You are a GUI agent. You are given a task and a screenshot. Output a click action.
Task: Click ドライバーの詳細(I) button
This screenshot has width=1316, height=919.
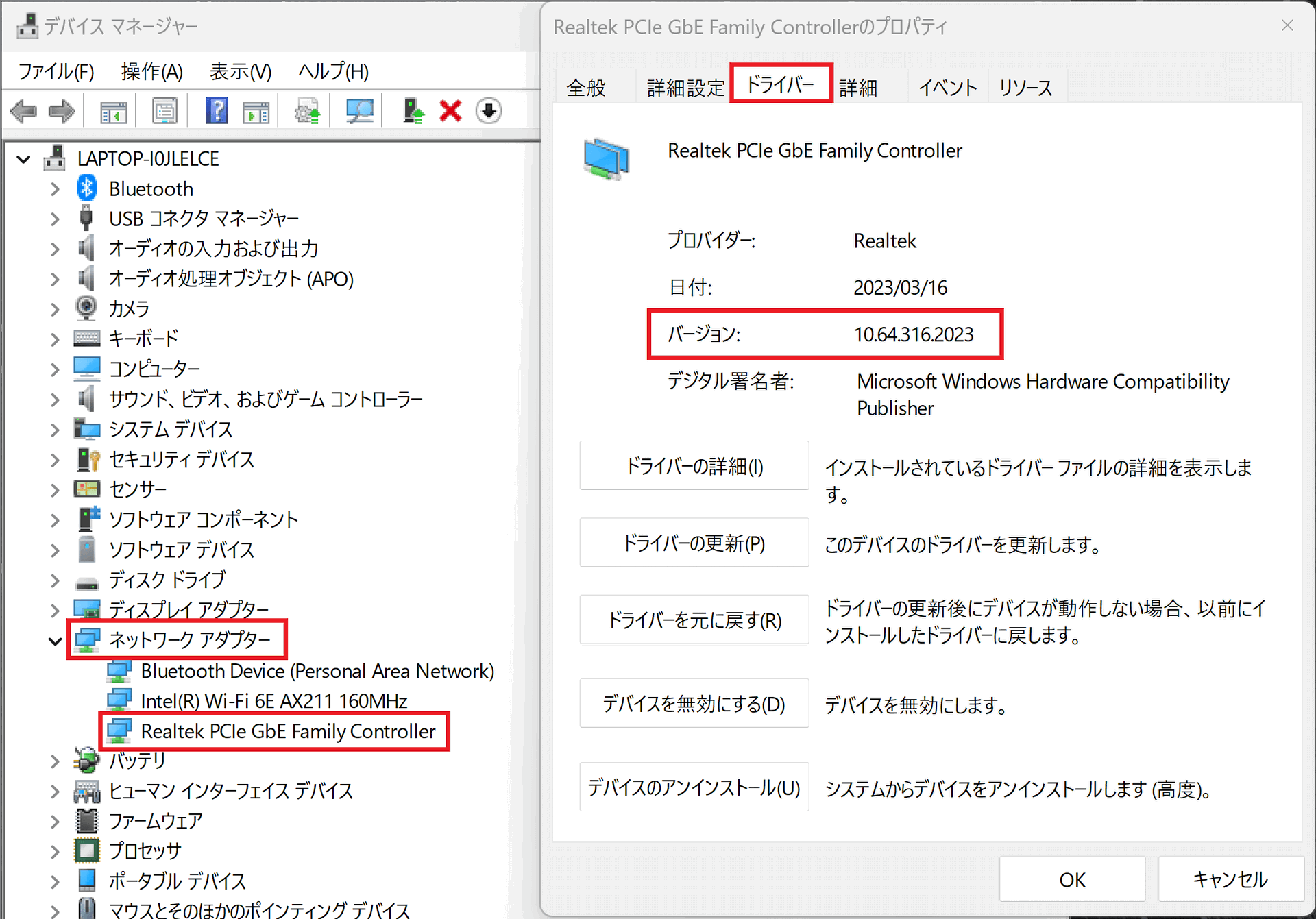tap(694, 466)
